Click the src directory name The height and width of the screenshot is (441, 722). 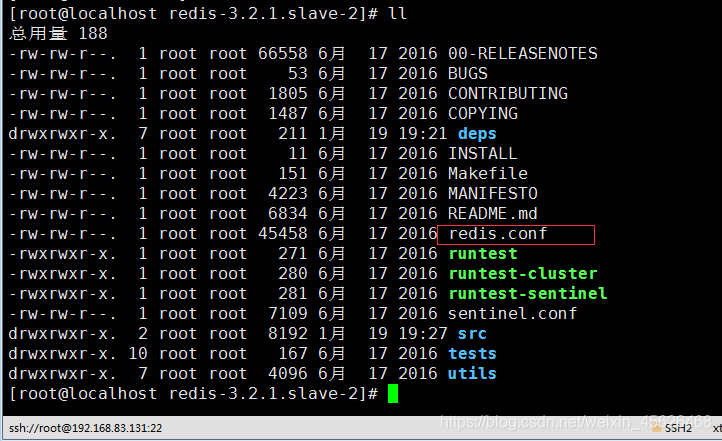[x=472, y=334]
